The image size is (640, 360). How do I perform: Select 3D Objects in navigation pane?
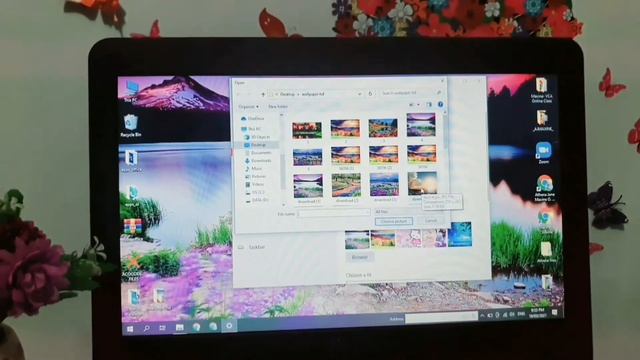tap(258, 137)
